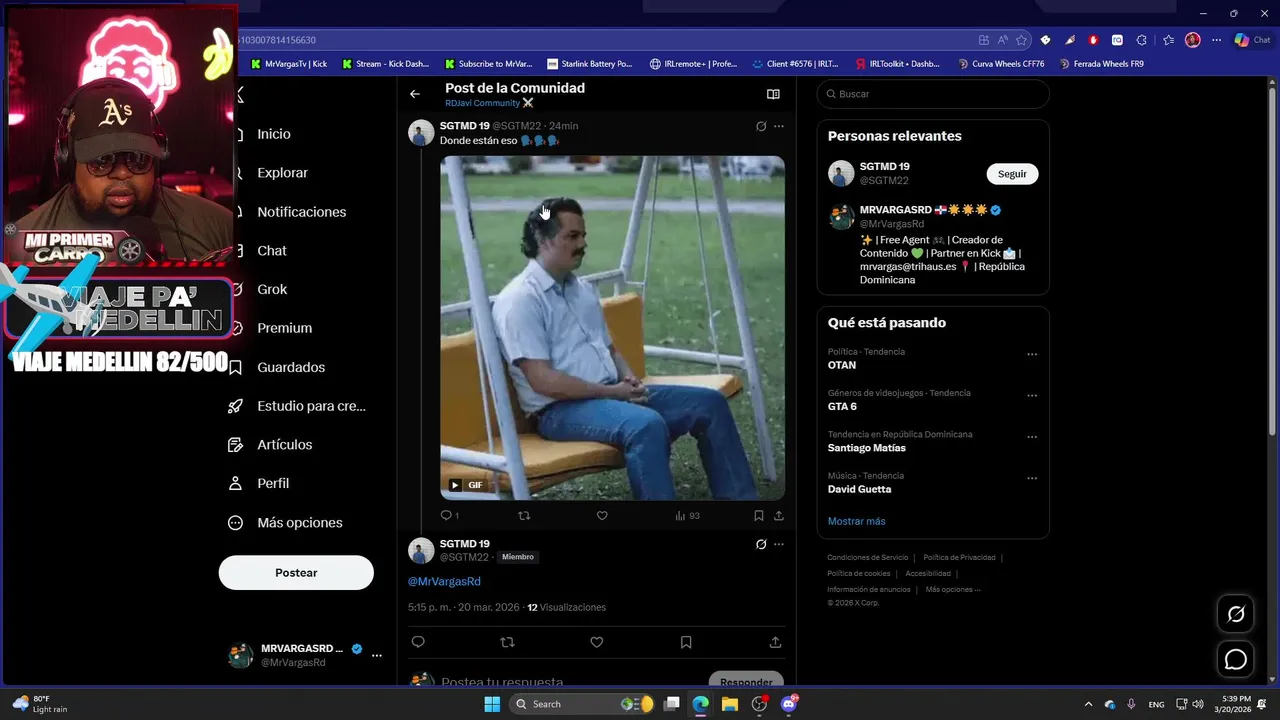Click the Grok icon on the @MrVargasRd reply
The image size is (1280, 720).
pos(761,544)
